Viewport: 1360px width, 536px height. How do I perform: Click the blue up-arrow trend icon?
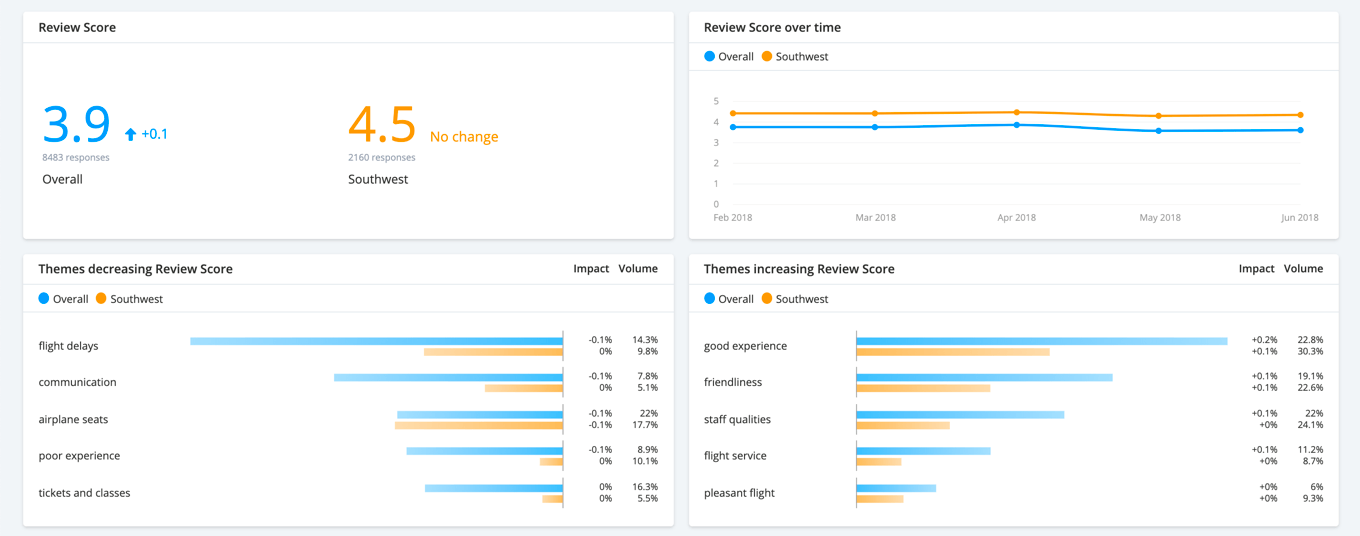pos(130,134)
